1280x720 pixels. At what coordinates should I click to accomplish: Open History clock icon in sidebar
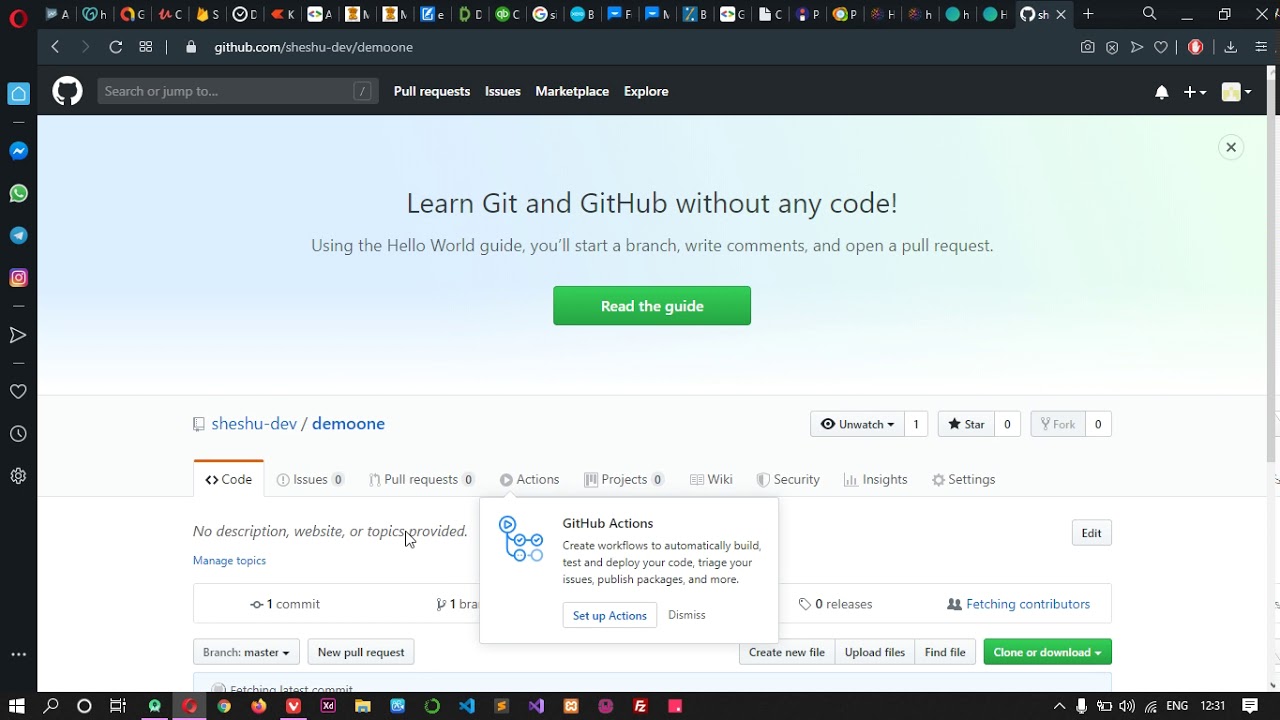click(18, 434)
